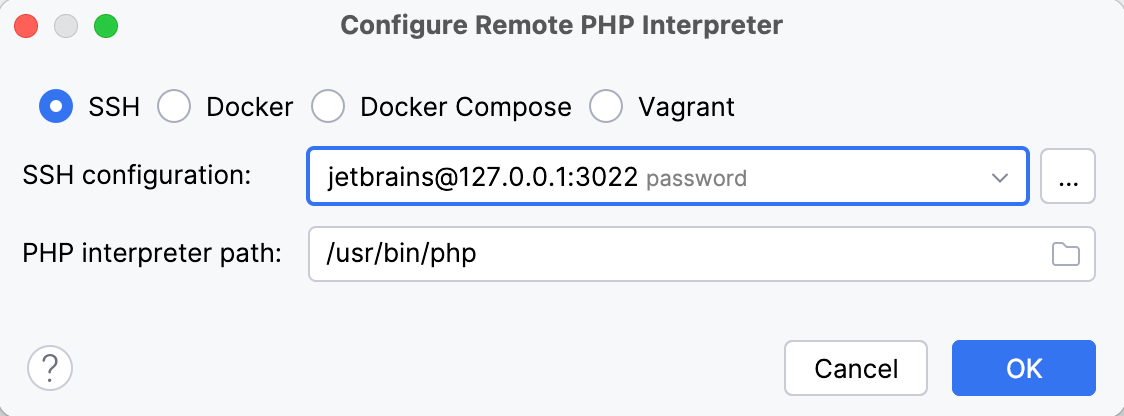Viewport: 1124px width, 416px height.
Task: Click the folder browse icon in path field
Action: pos(1066,255)
